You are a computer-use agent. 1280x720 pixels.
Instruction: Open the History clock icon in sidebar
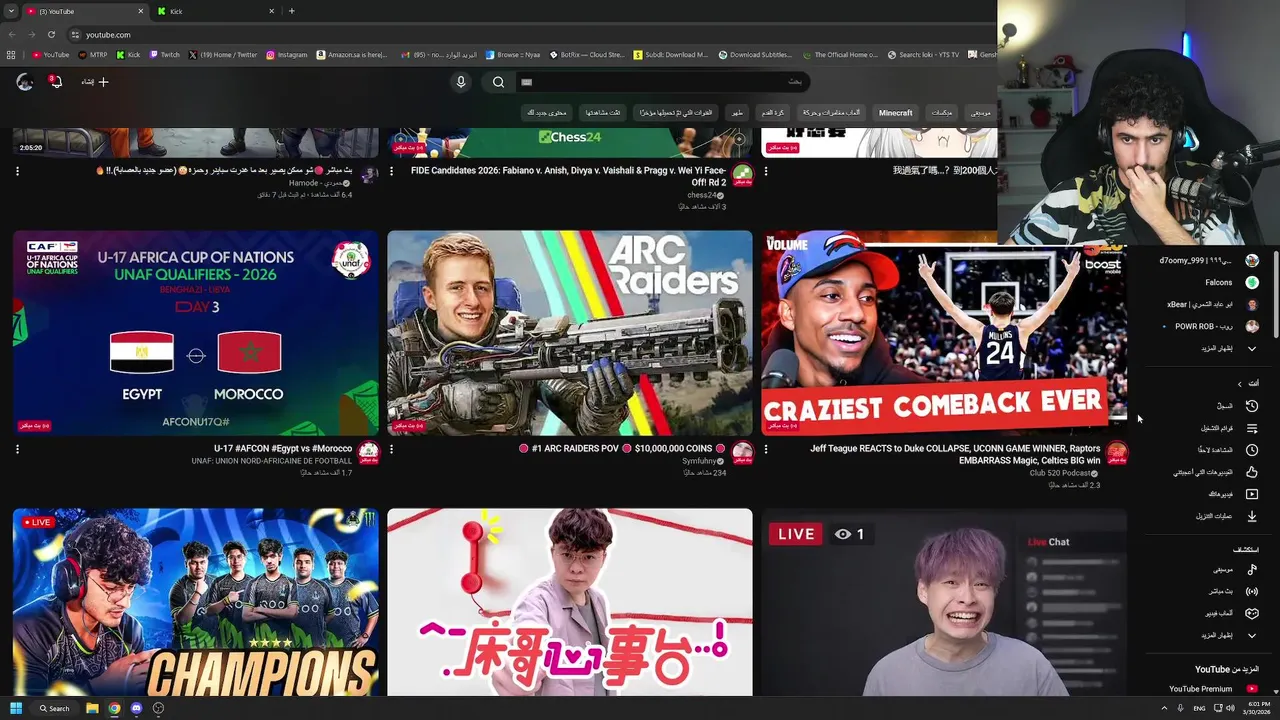click(1252, 406)
